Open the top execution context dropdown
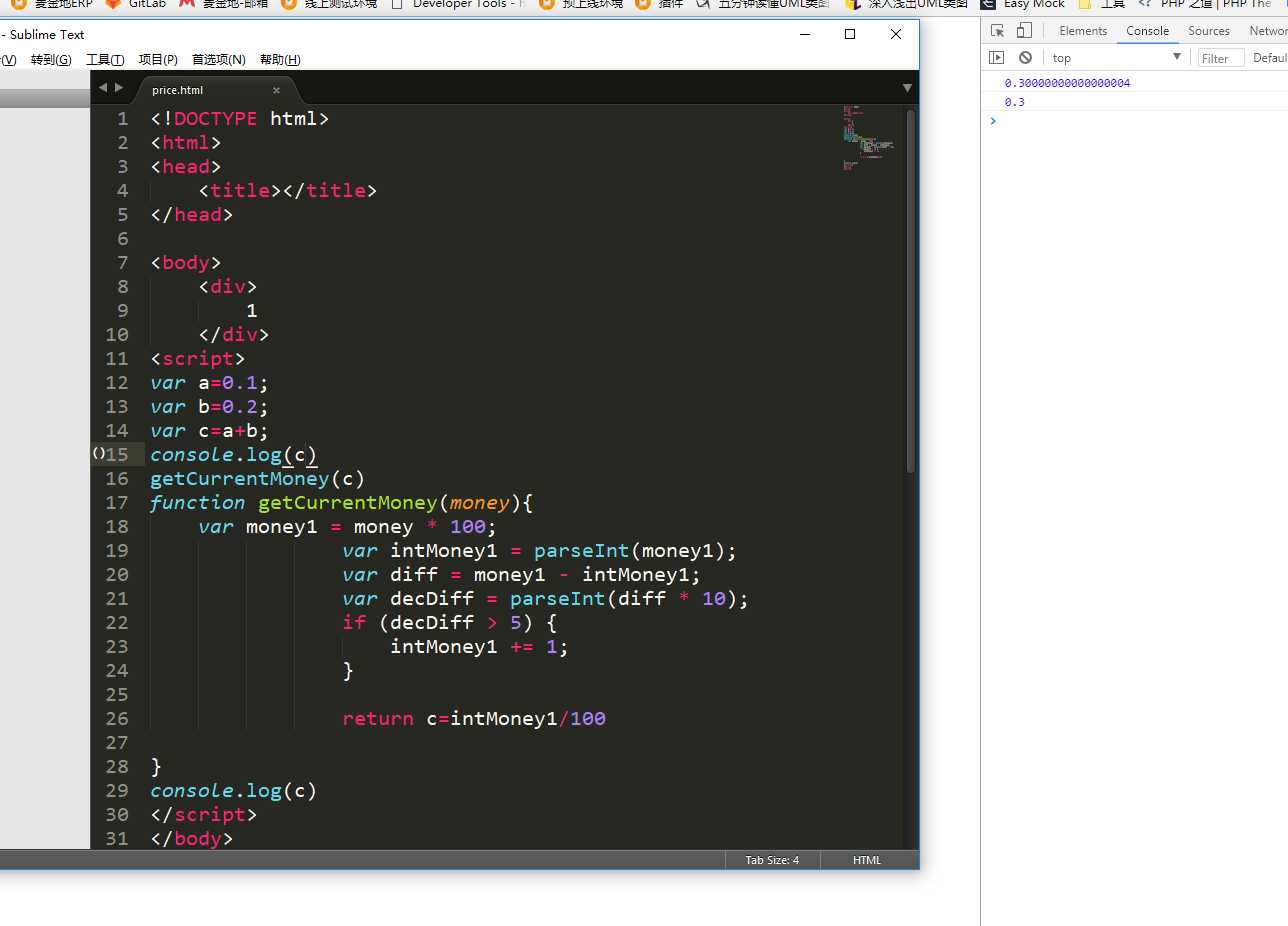Image resolution: width=1288 pixels, height=926 pixels. (x=1116, y=58)
